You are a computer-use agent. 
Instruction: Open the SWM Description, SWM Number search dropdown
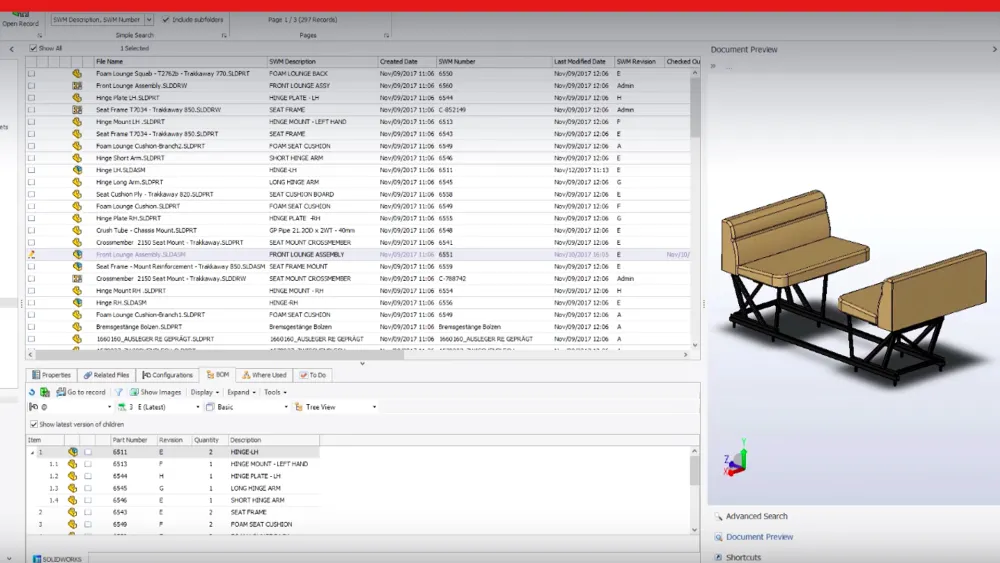(149, 20)
